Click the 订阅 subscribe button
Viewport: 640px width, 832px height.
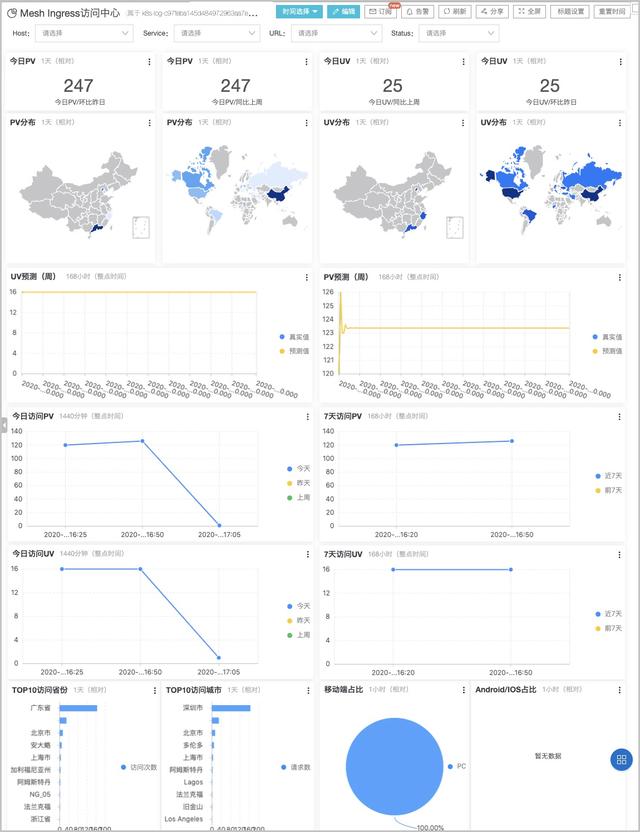point(380,11)
